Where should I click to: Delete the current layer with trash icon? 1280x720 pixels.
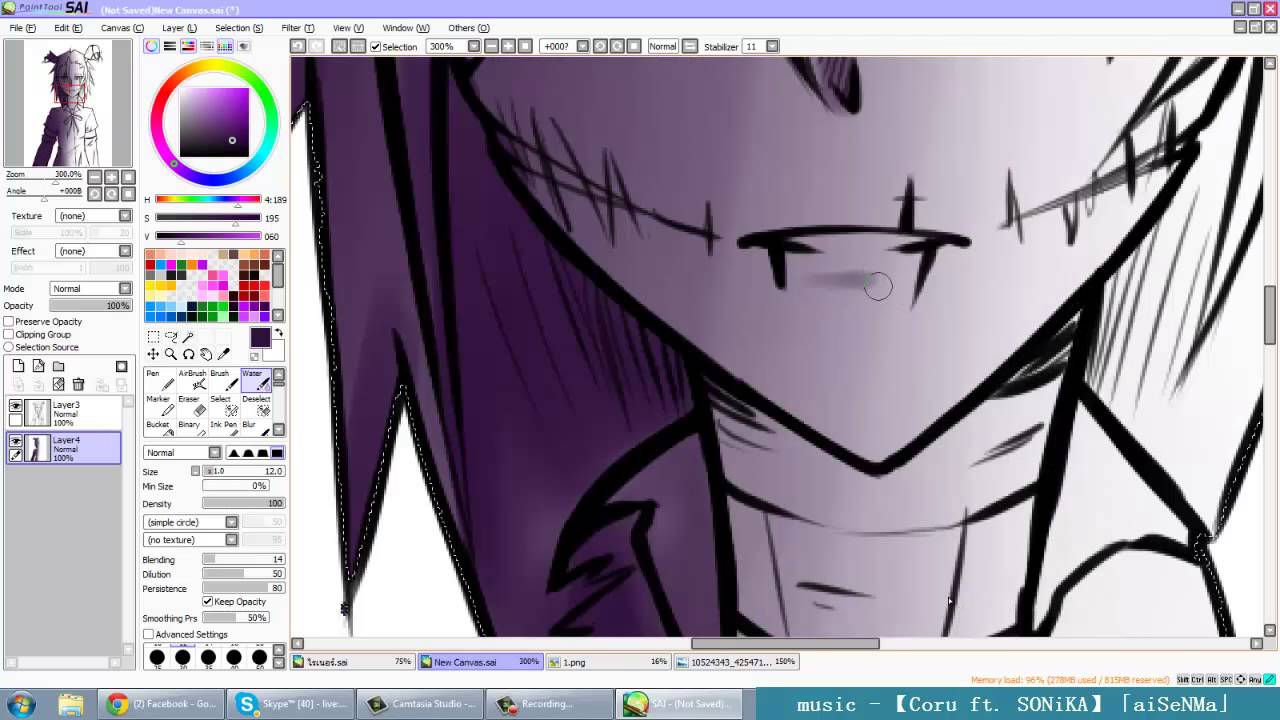click(x=78, y=384)
